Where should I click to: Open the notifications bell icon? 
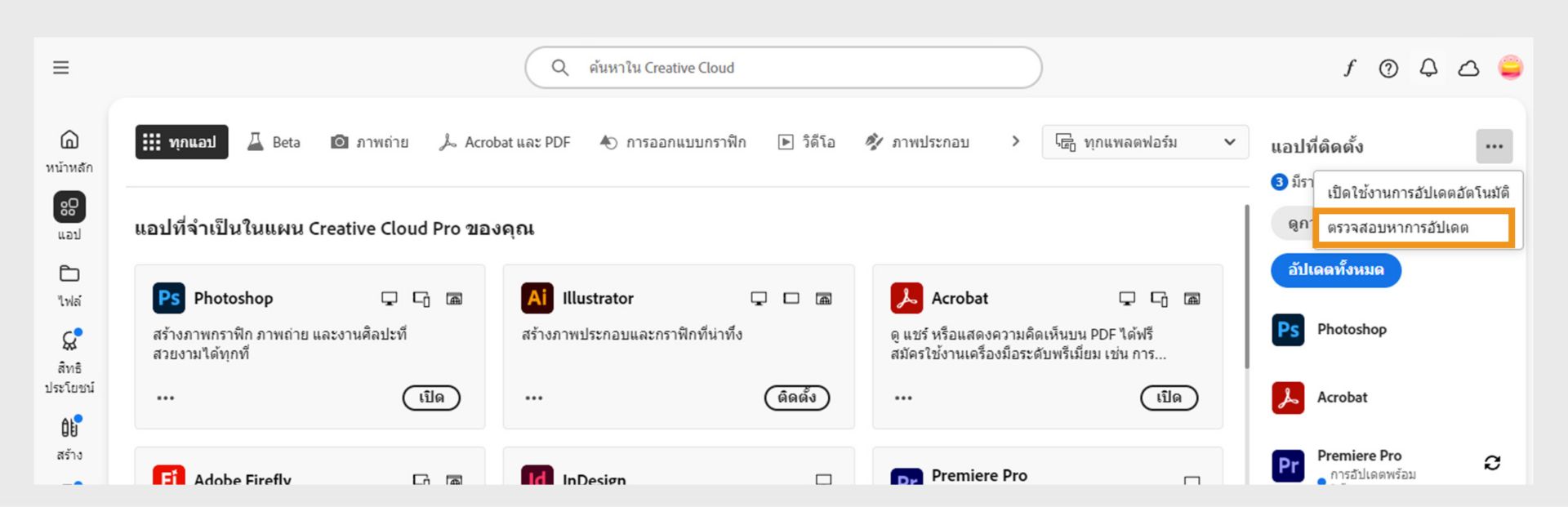1428,68
